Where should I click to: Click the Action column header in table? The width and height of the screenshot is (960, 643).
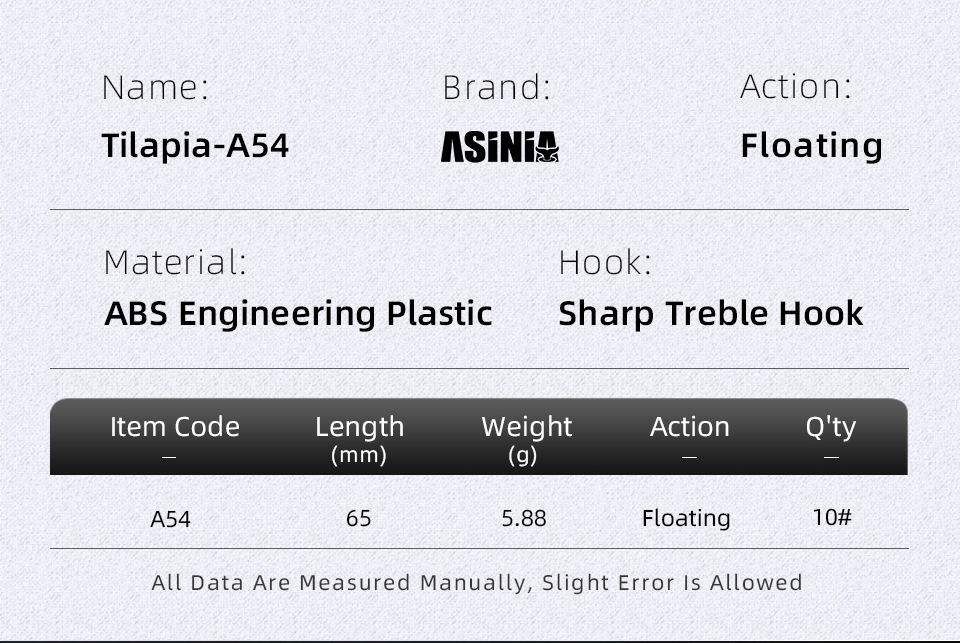coord(689,427)
